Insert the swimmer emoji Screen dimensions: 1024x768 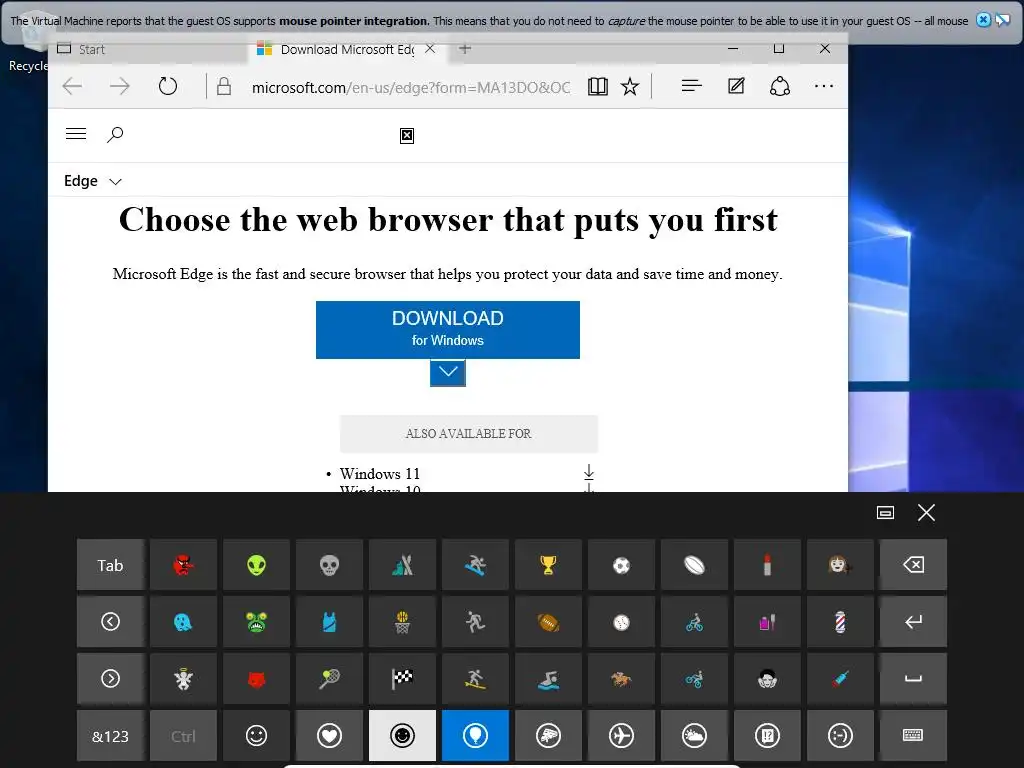pos(549,679)
